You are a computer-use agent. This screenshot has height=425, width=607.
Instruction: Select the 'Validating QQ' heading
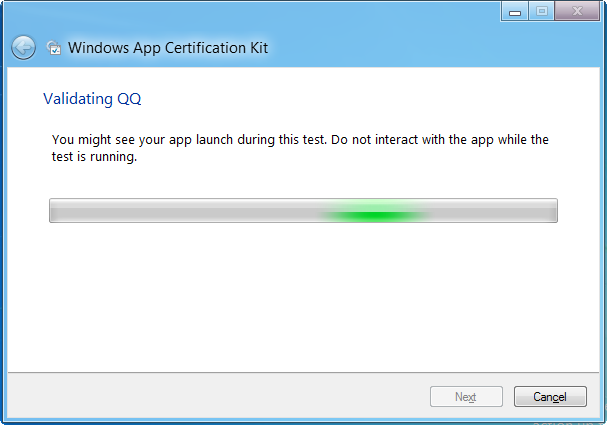[92, 99]
